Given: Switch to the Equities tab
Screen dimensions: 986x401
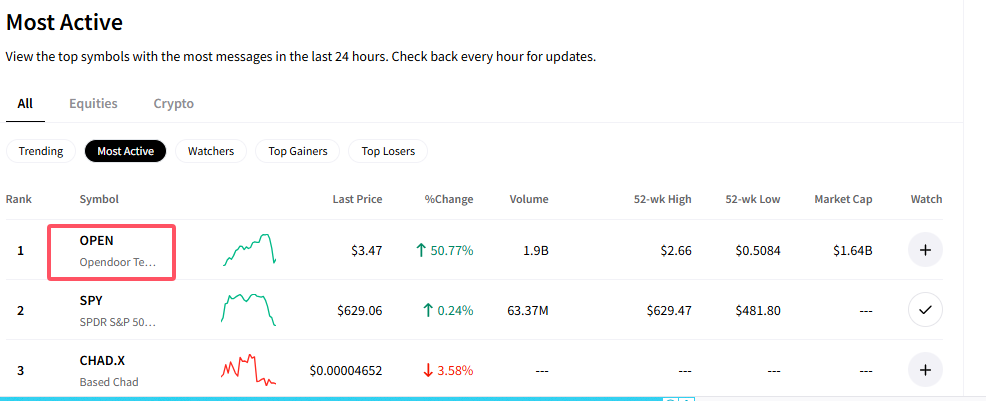Looking at the screenshot, I should pos(93,104).
